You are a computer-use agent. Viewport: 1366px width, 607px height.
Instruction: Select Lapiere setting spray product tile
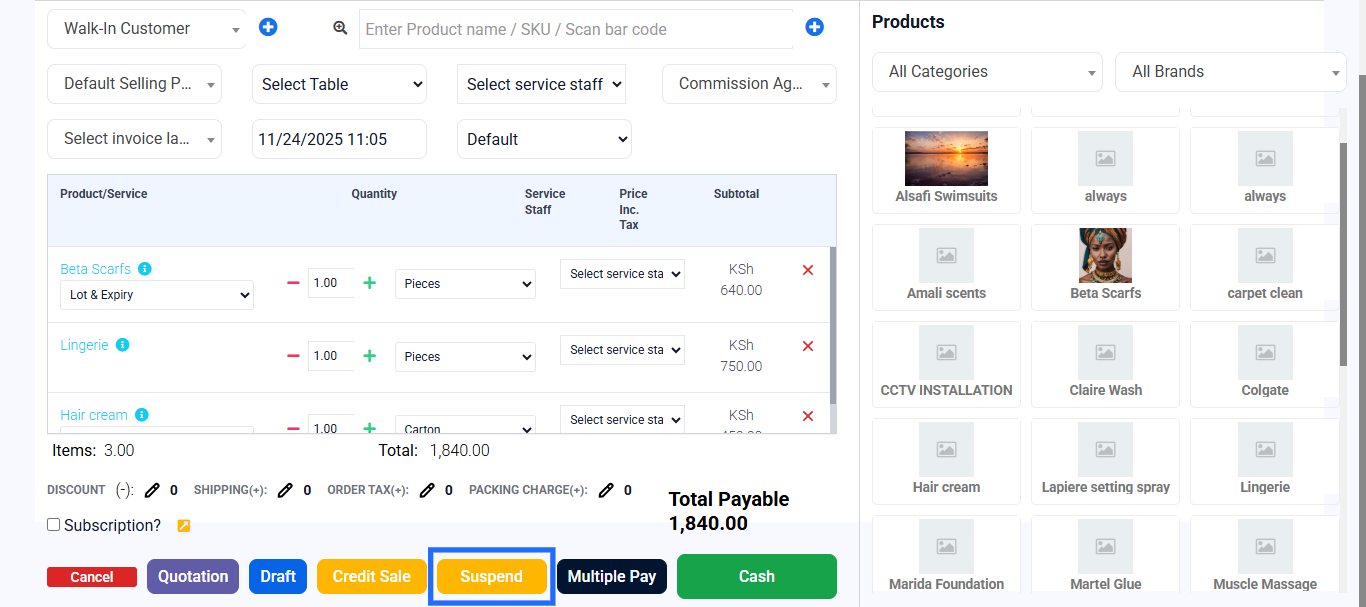1105,460
